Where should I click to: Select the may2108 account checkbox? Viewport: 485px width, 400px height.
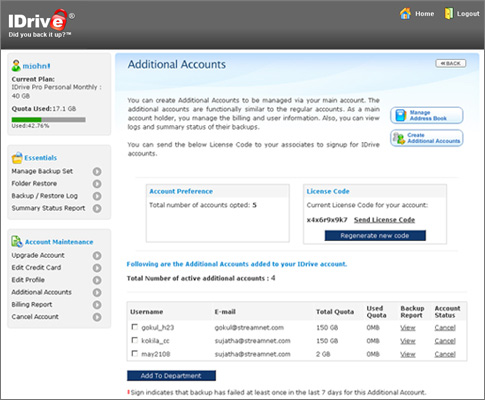pyautogui.click(x=135, y=353)
